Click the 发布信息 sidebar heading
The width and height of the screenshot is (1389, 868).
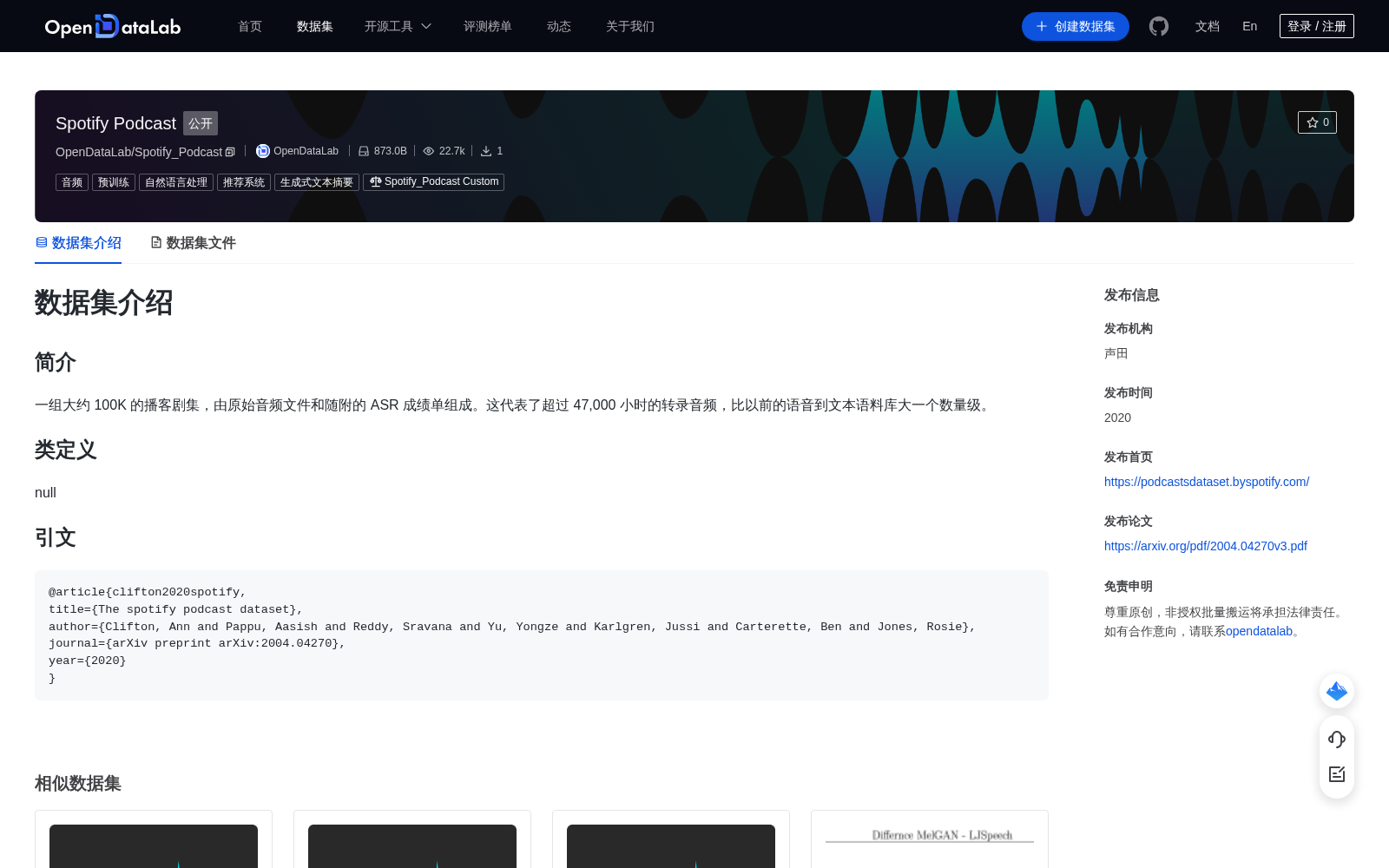tap(1132, 295)
